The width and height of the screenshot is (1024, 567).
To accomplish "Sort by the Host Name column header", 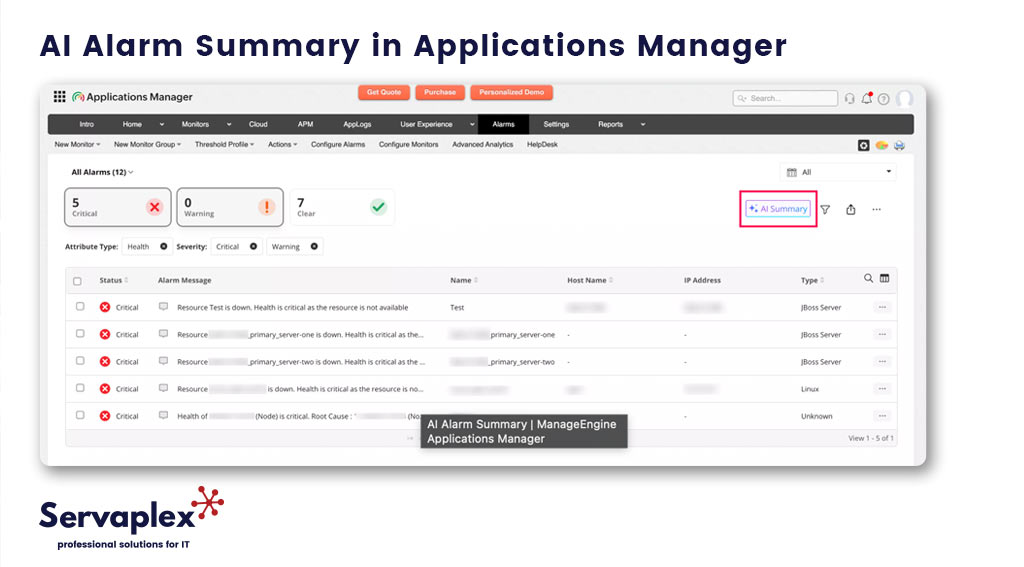I will [x=590, y=280].
